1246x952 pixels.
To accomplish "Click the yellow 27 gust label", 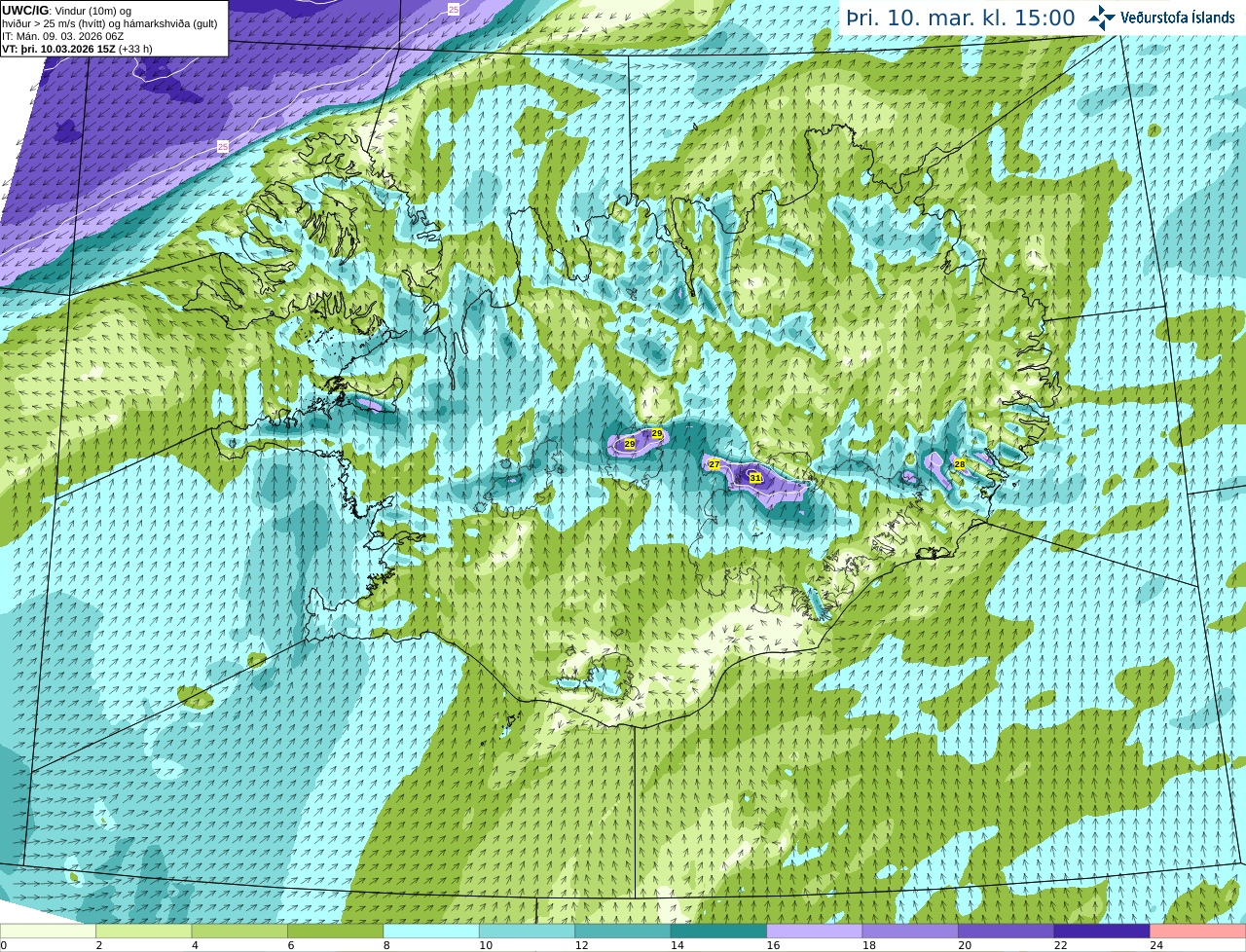I will (715, 464).
